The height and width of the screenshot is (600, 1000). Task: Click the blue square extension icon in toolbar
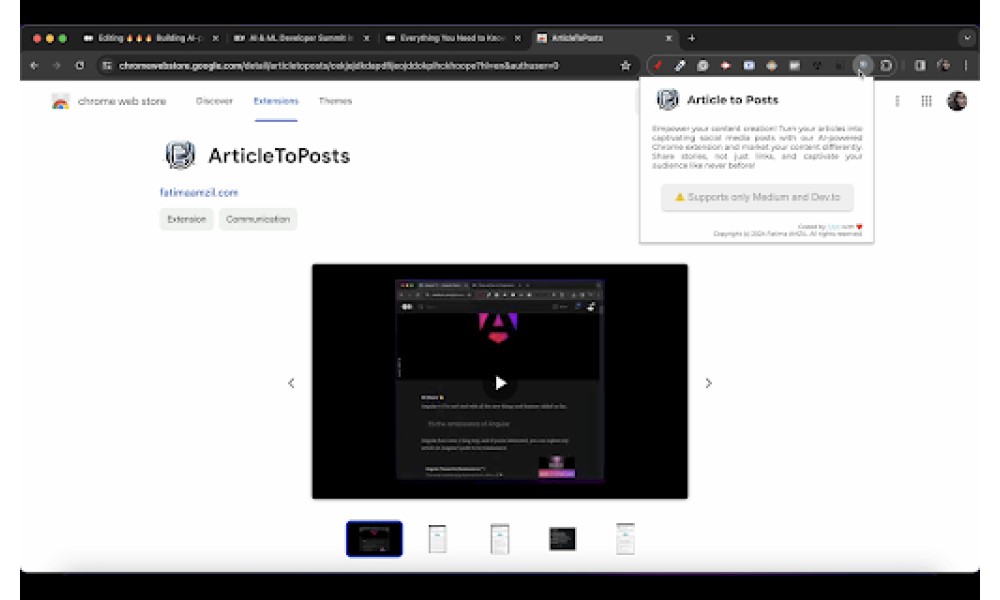point(749,65)
